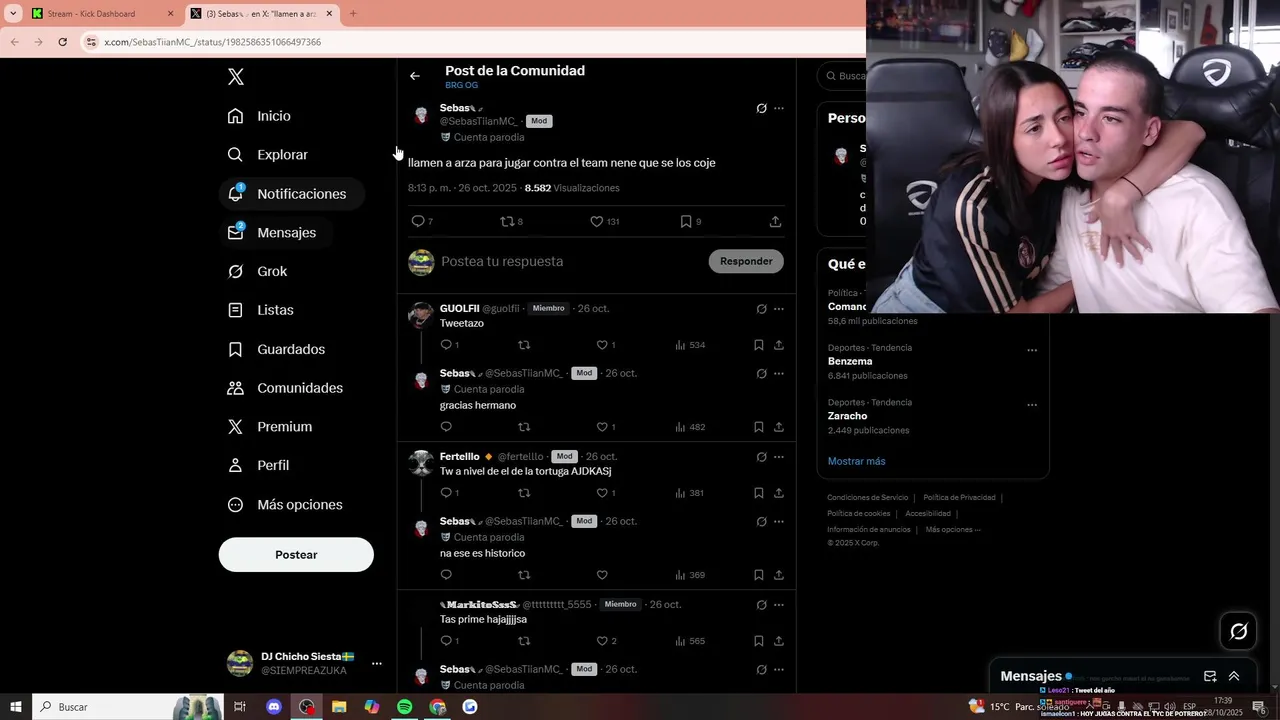Open more options on 'gracias hermano' reply
Screen dimensions: 1280x720
click(779, 374)
